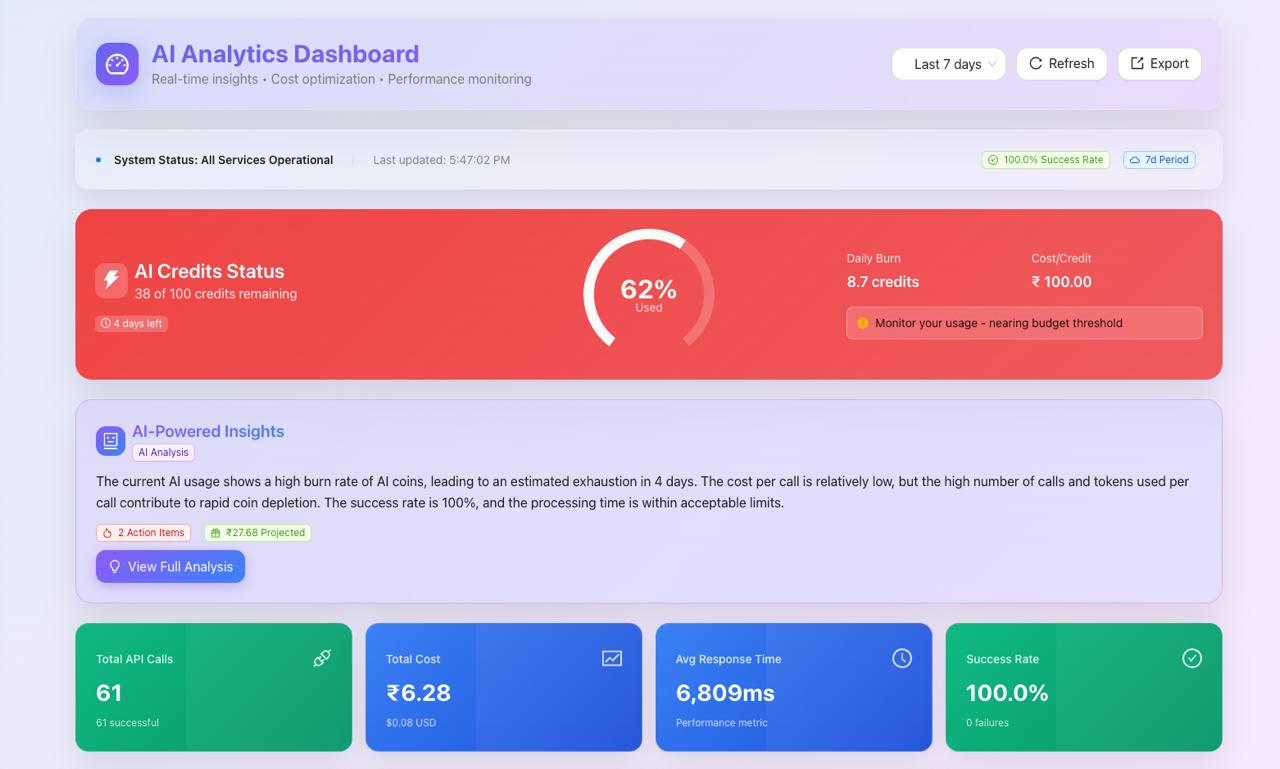This screenshot has height=769, width=1280.
Task: Click the dropdown chevron beside Last 7 days
Action: pos(992,64)
